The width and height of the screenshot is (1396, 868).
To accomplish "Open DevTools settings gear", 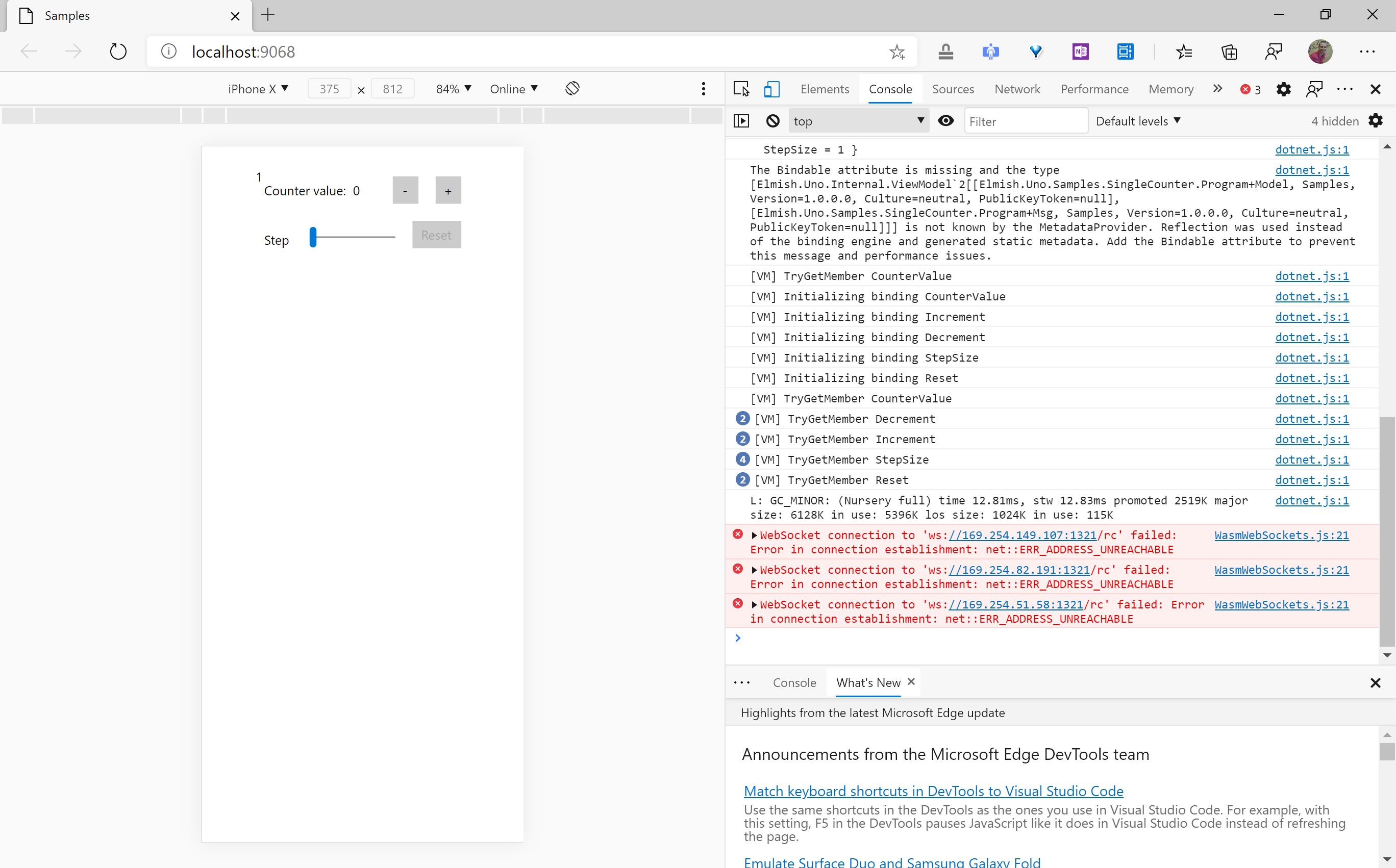I will (1284, 89).
